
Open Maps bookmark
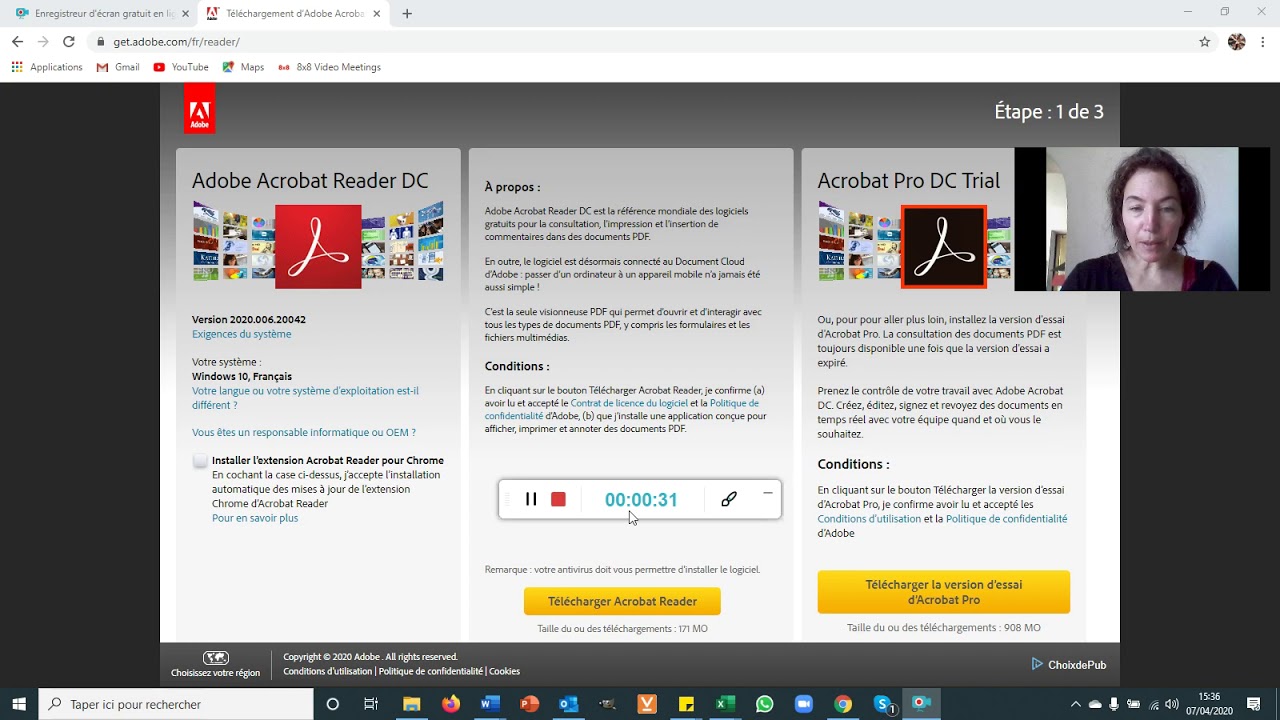(x=243, y=67)
